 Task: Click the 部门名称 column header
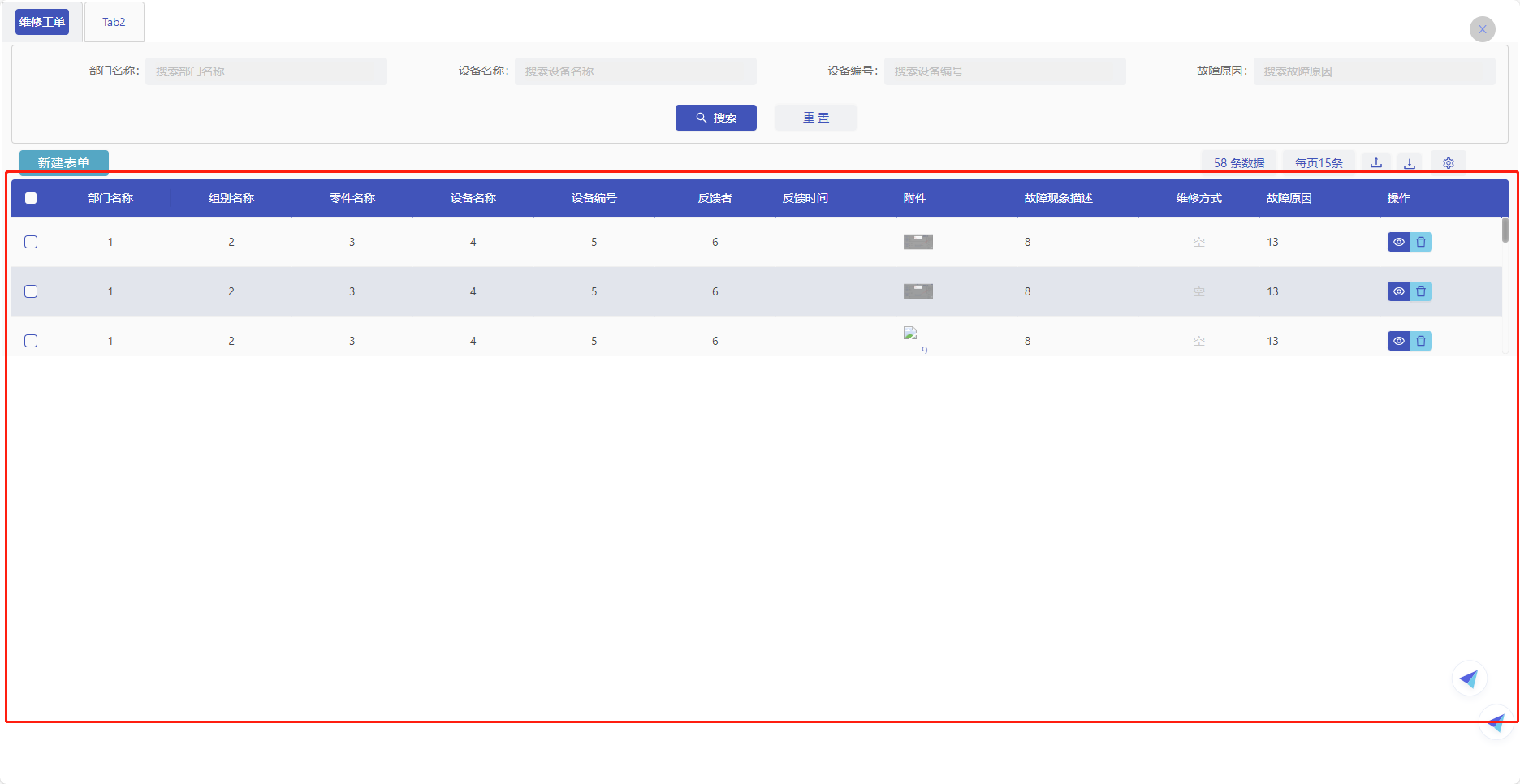coord(110,198)
